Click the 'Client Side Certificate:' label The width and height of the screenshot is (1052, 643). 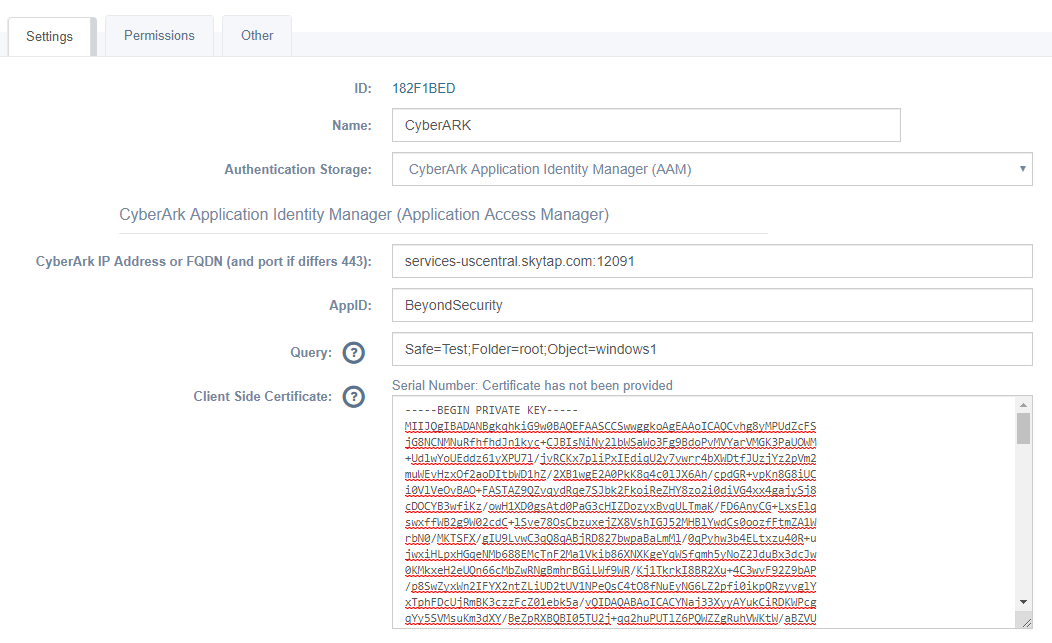click(x=262, y=397)
